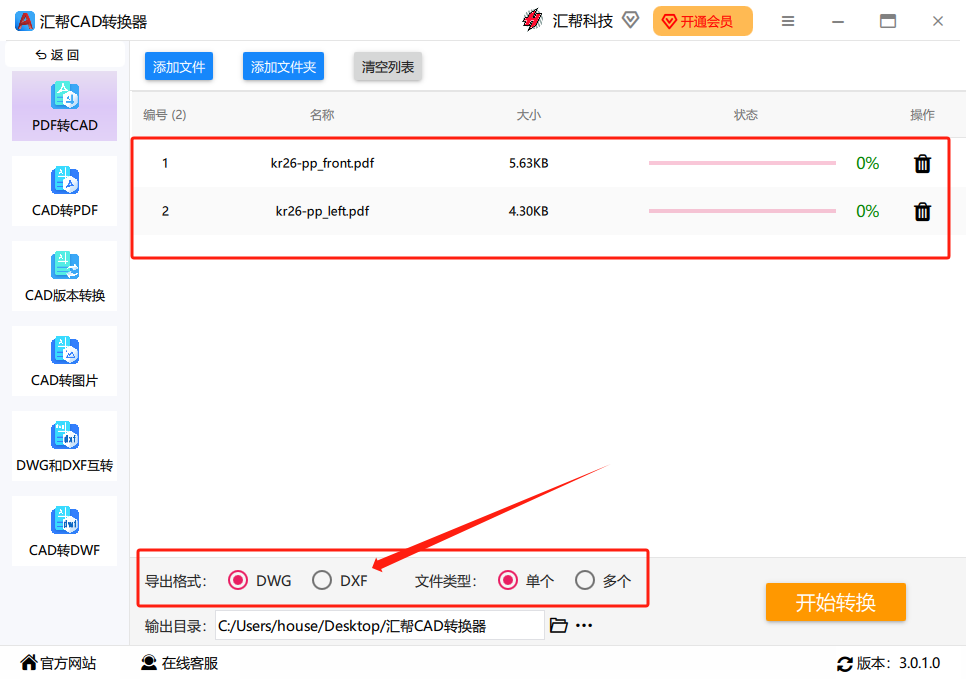
Task: Delete kr26-pp_left.pdf with trash icon
Action: click(922, 211)
